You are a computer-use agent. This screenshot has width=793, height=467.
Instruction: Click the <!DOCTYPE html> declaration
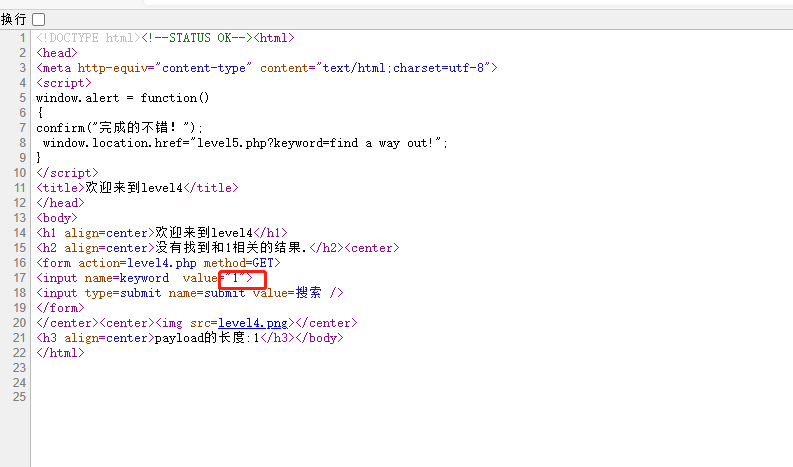point(88,38)
